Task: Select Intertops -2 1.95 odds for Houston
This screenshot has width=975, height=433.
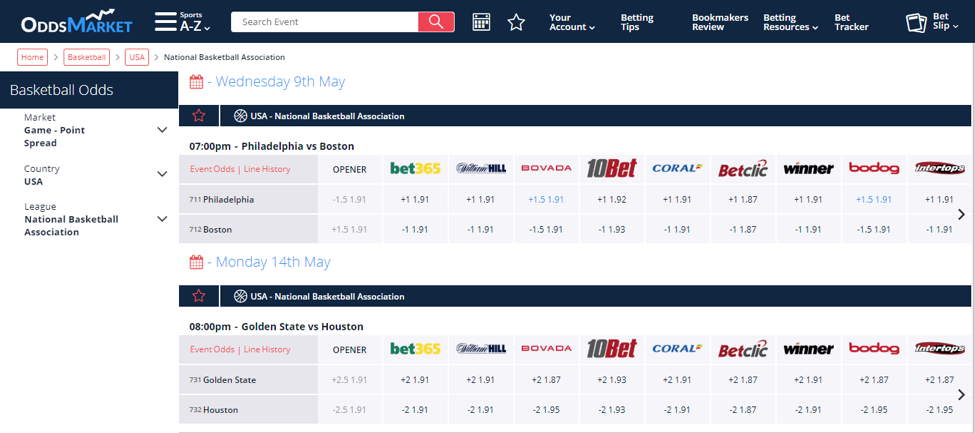Action: click(x=940, y=410)
